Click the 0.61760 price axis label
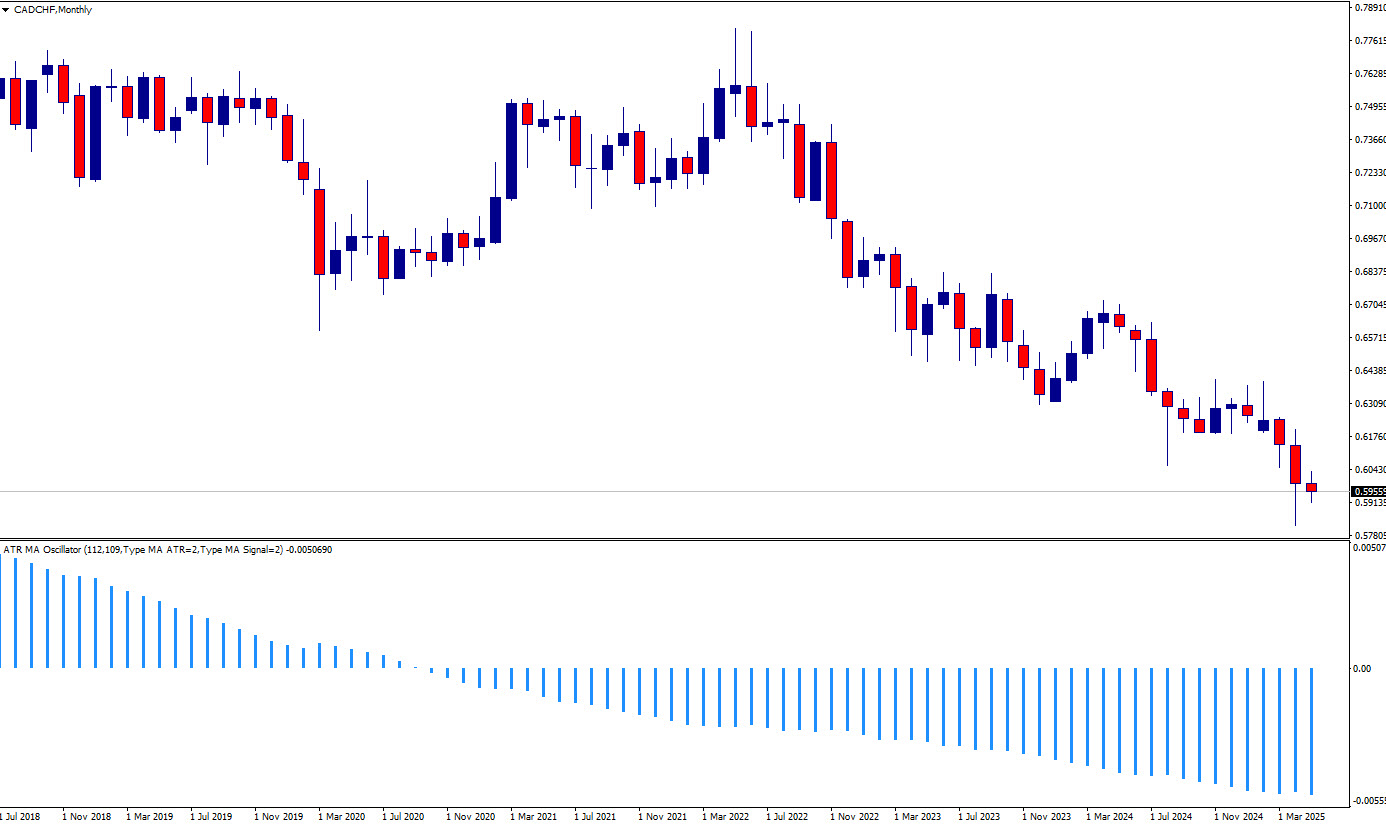Screen dimensions: 1386x827 pyautogui.click(x=1368, y=437)
